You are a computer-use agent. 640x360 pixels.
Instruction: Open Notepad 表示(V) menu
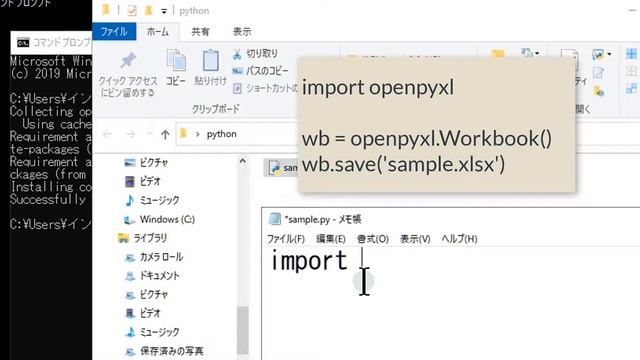tap(415, 239)
